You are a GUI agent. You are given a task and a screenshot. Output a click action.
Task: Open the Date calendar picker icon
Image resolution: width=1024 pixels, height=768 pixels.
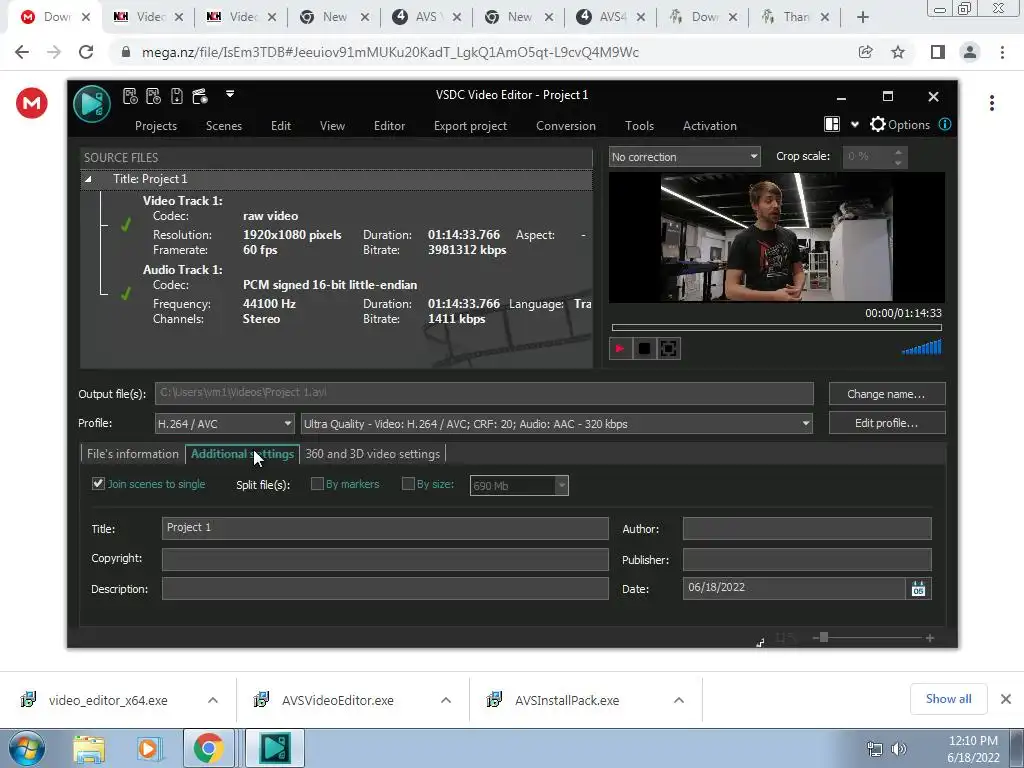[918, 588]
